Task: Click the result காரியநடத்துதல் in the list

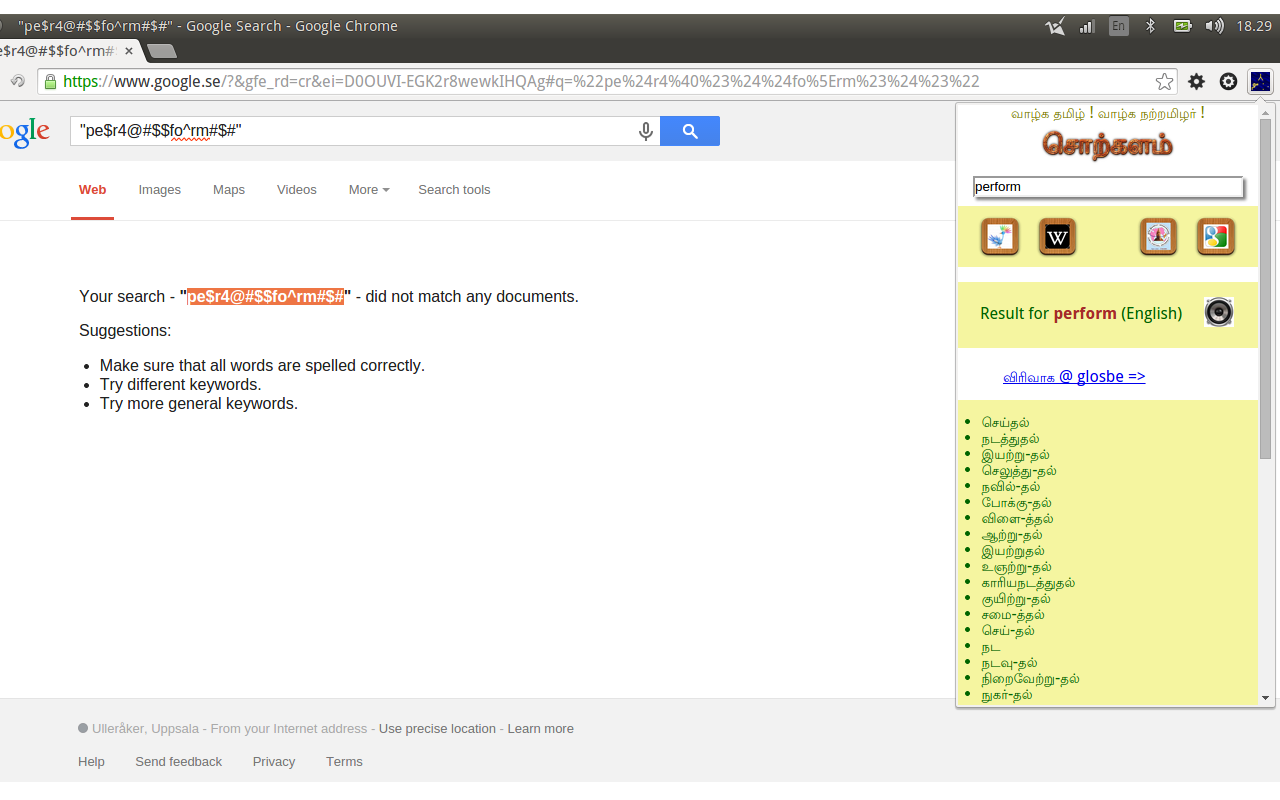Action: 1028,583
